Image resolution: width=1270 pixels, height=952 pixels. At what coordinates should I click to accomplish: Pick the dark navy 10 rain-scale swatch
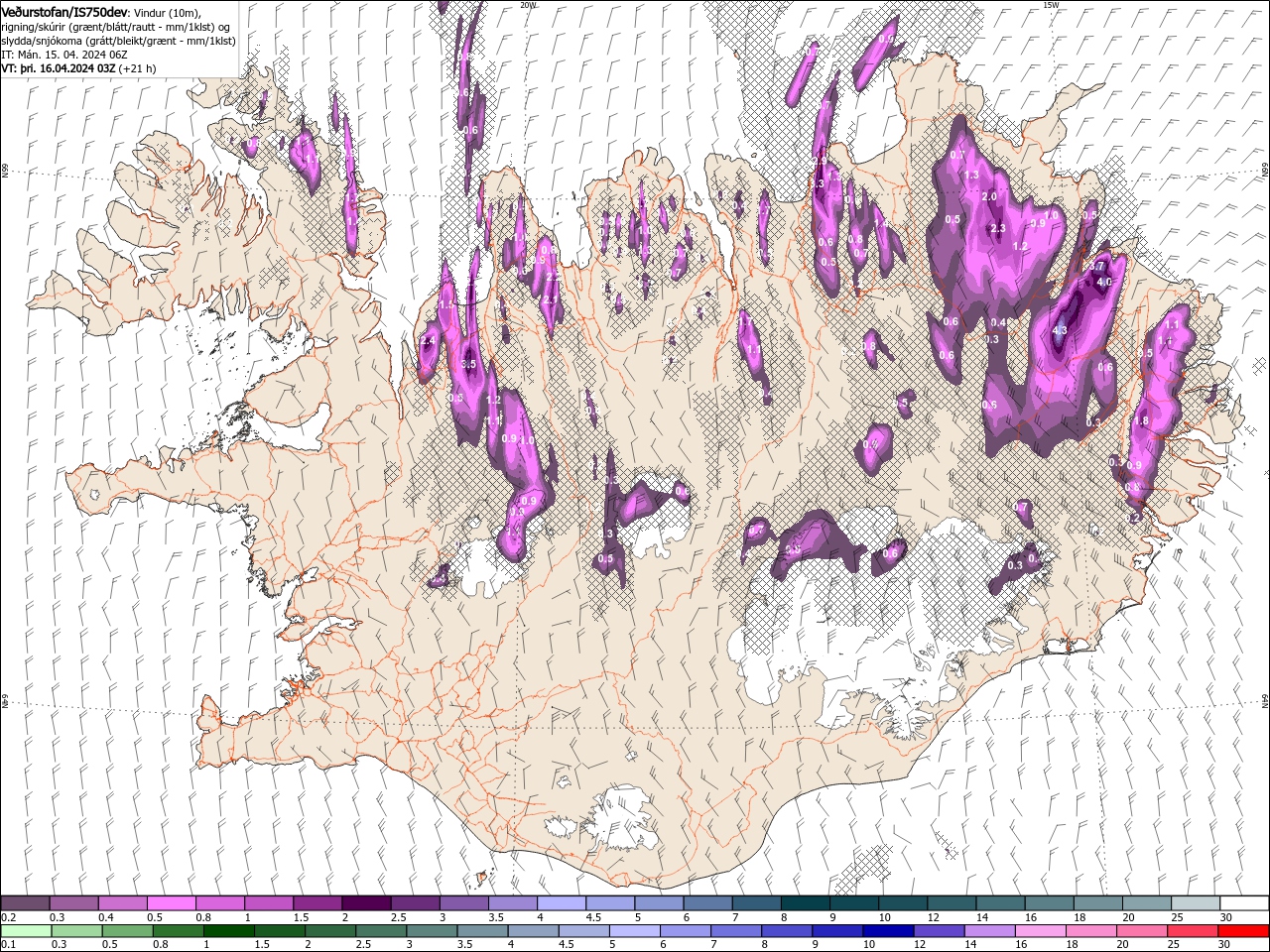point(889,931)
